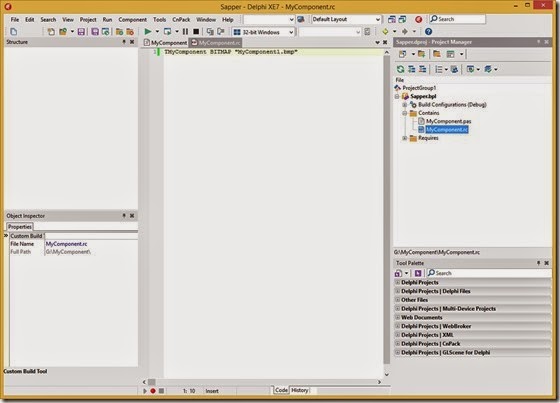Click the Delphi Projects | XML category
Image resolution: width=560 pixels, height=403 pixels.
pyautogui.click(x=472, y=335)
